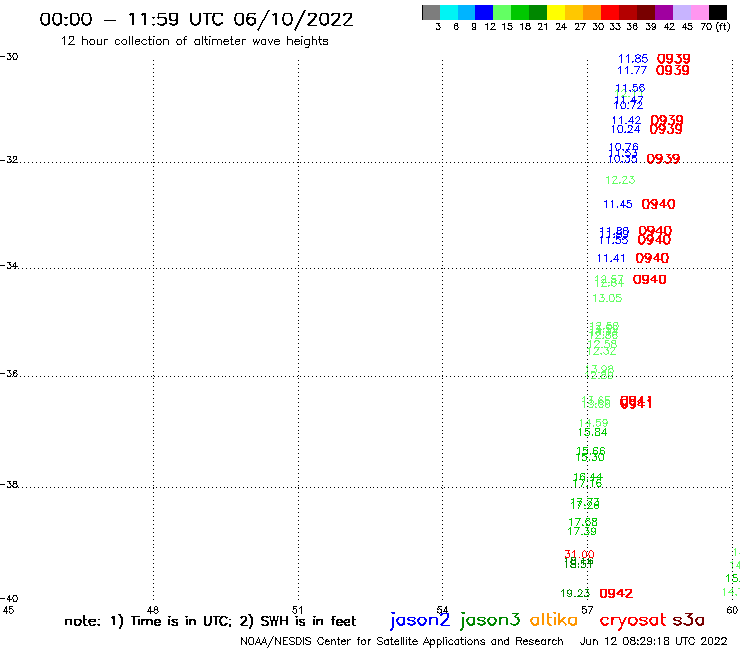Click the timestamp 'Jun 12 08:29:18 UTC 2022'
Image resolution: width=740 pixels, height=650 pixels.
click(x=654, y=641)
